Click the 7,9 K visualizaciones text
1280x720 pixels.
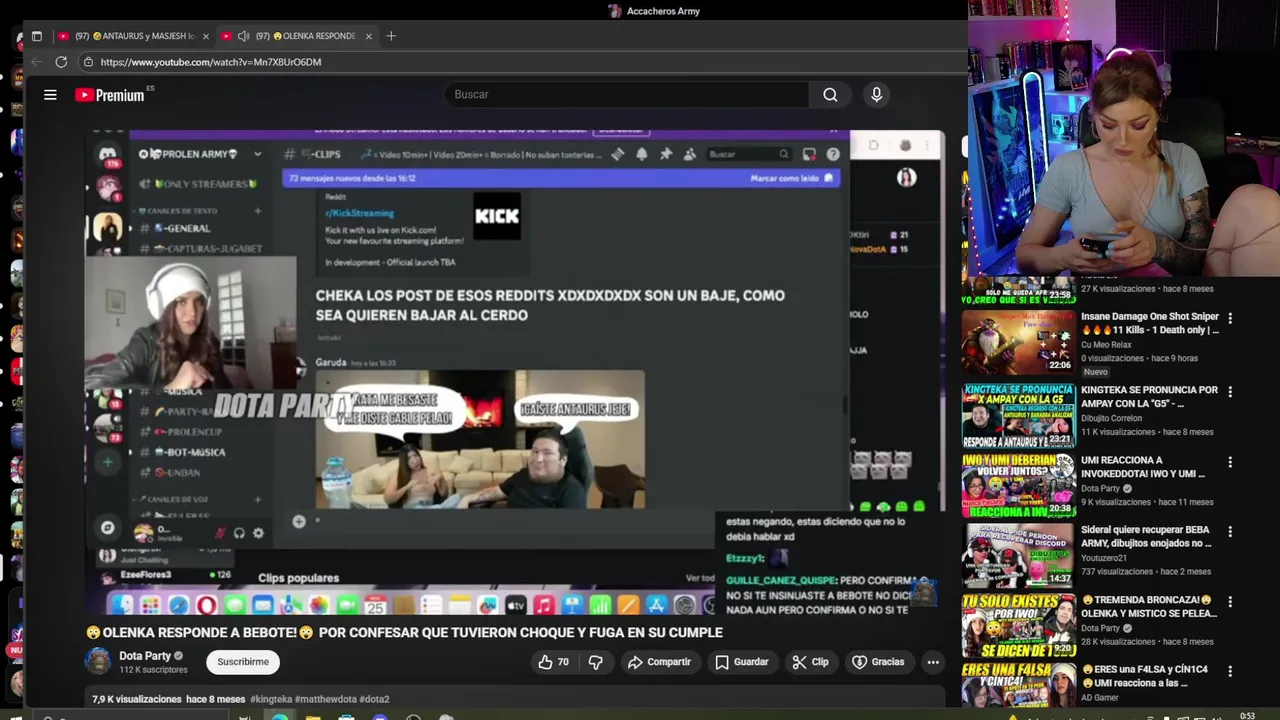[136, 699]
